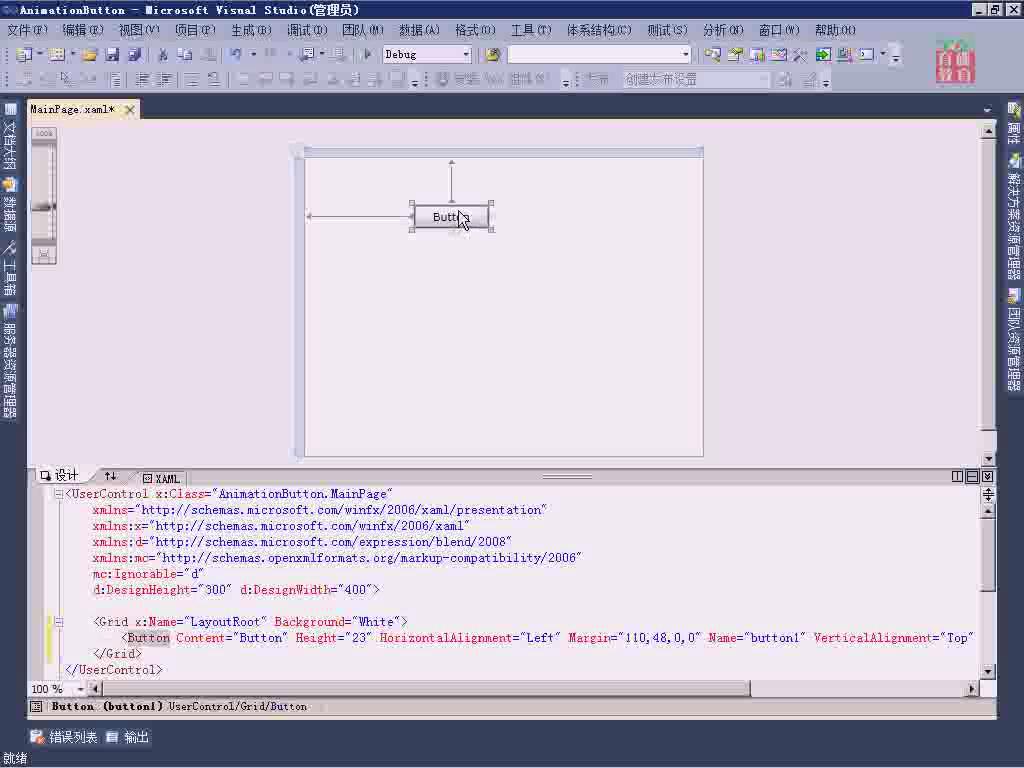
Task: Click the Save All toolbar icon
Action: tap(135, 55)
